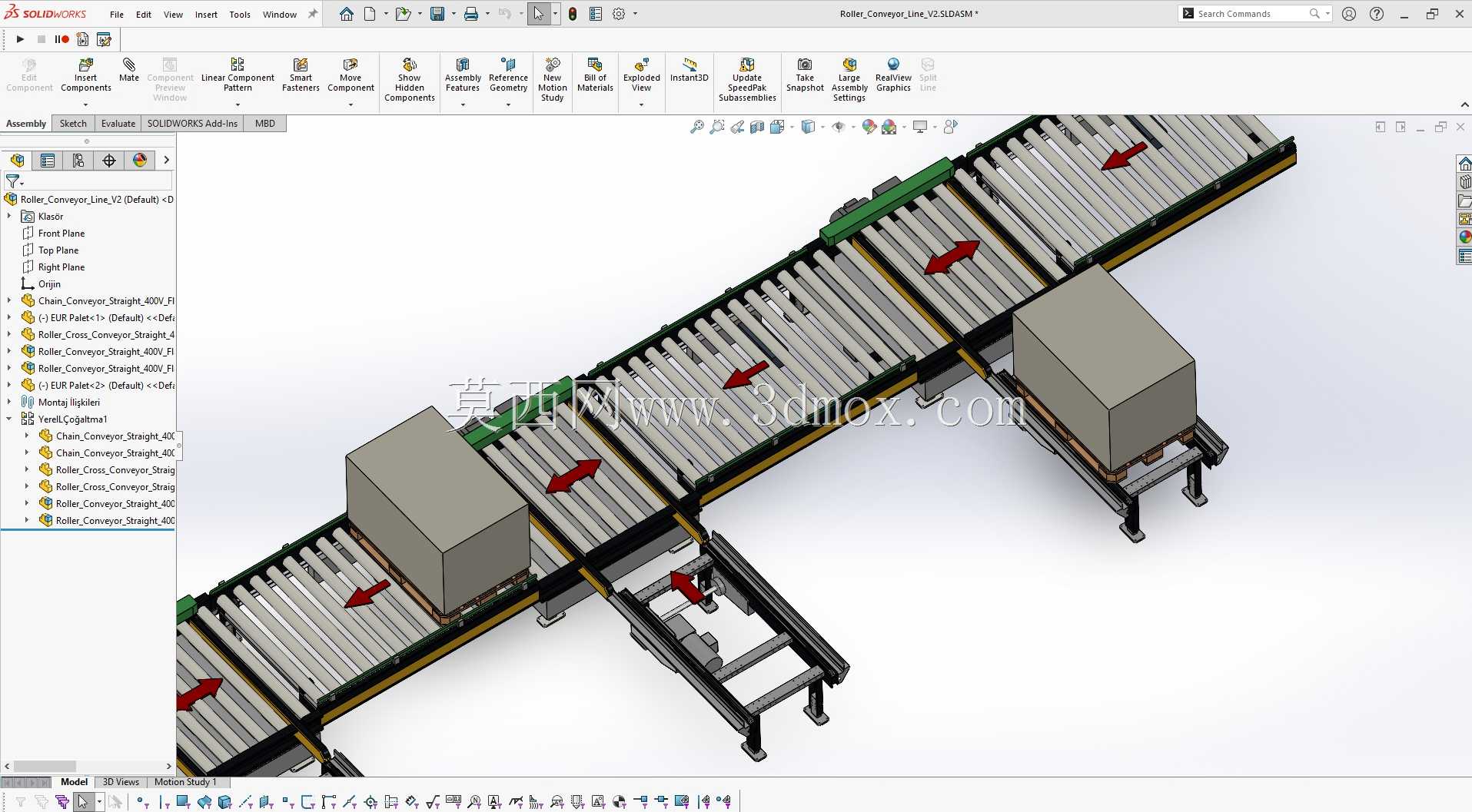Open the Tools menu
Viewport: 1472px width, 812px height.
pyautogui.click(x=240, y=15)
